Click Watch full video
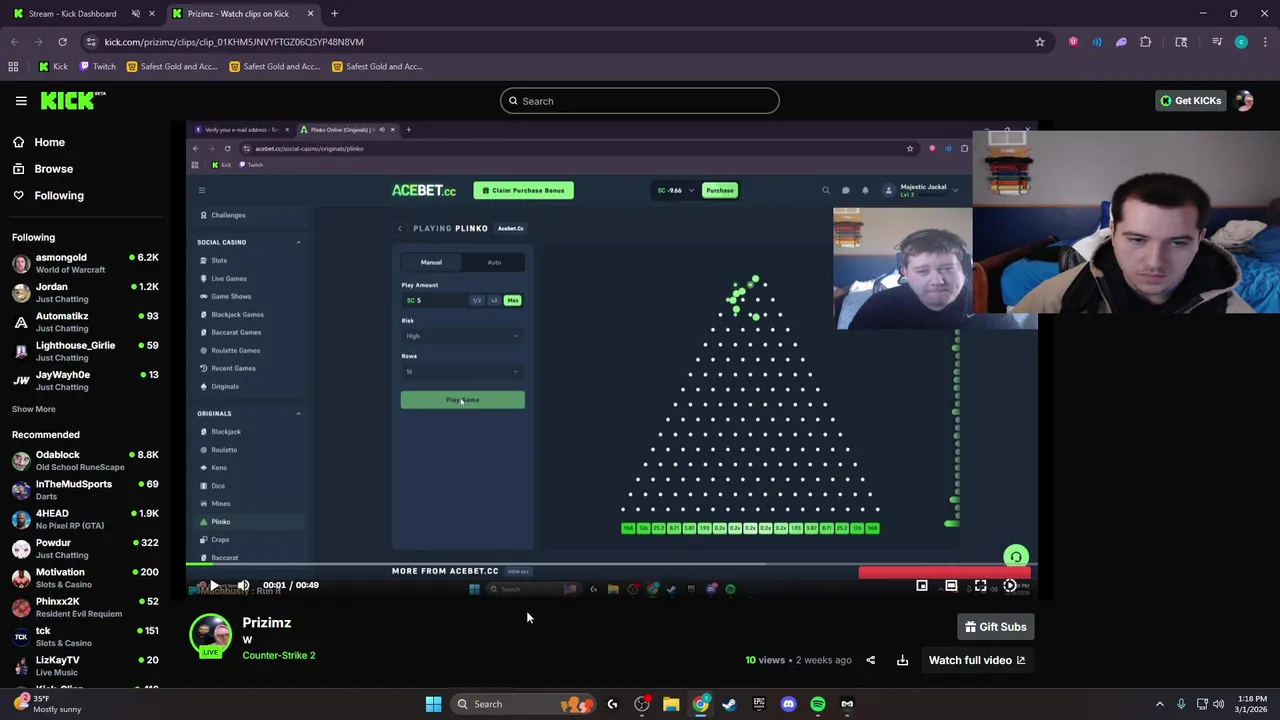Image resolution: width=1280 pixels, height=720 pixels. (977, 660)
